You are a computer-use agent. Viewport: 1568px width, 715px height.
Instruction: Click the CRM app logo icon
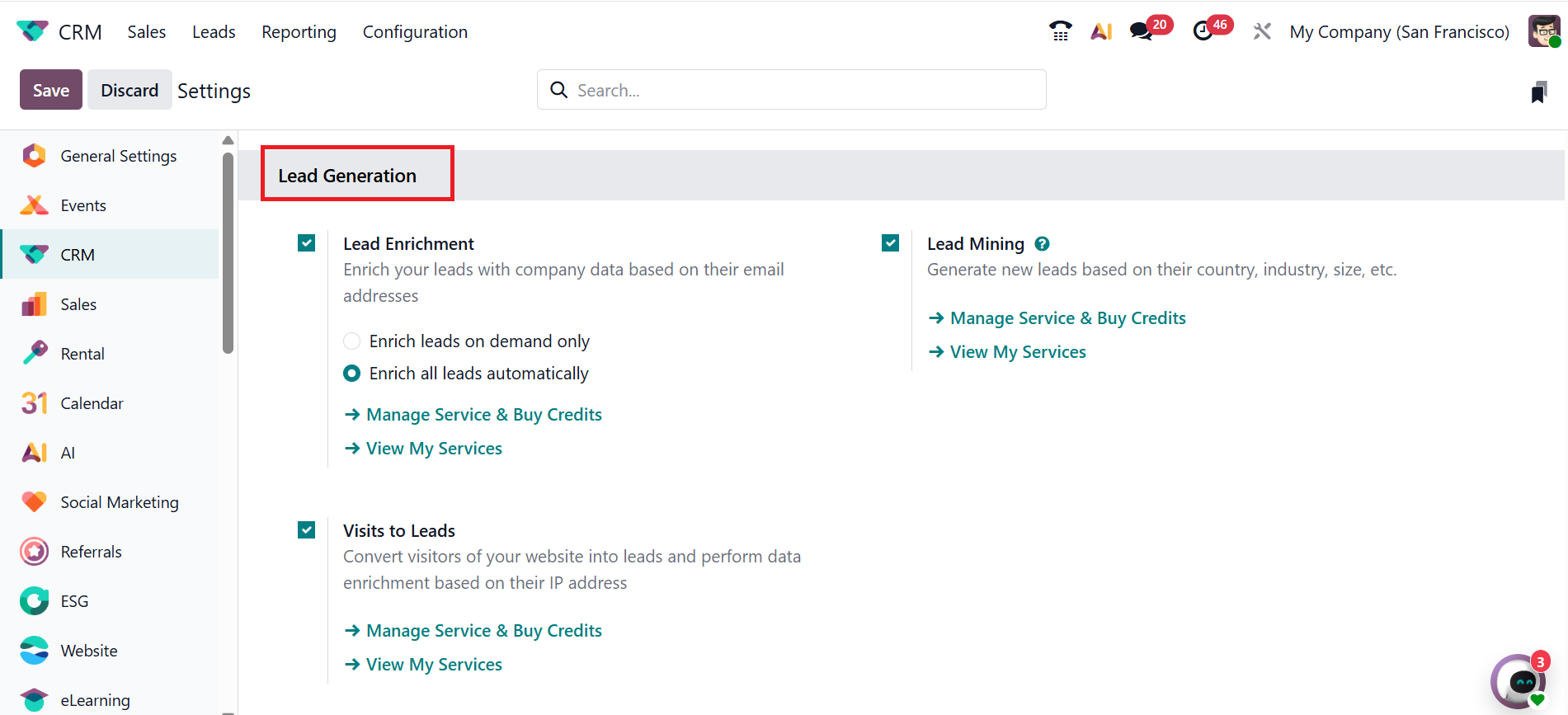32,31
